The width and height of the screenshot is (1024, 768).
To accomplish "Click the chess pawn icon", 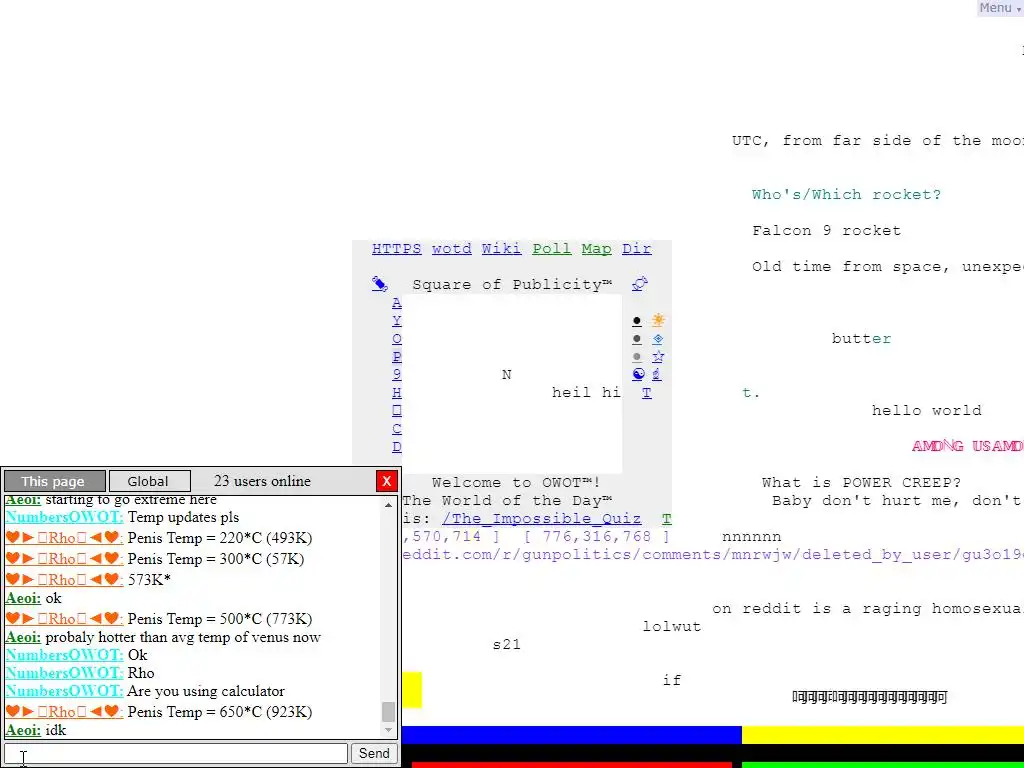I will pos(656,374).
